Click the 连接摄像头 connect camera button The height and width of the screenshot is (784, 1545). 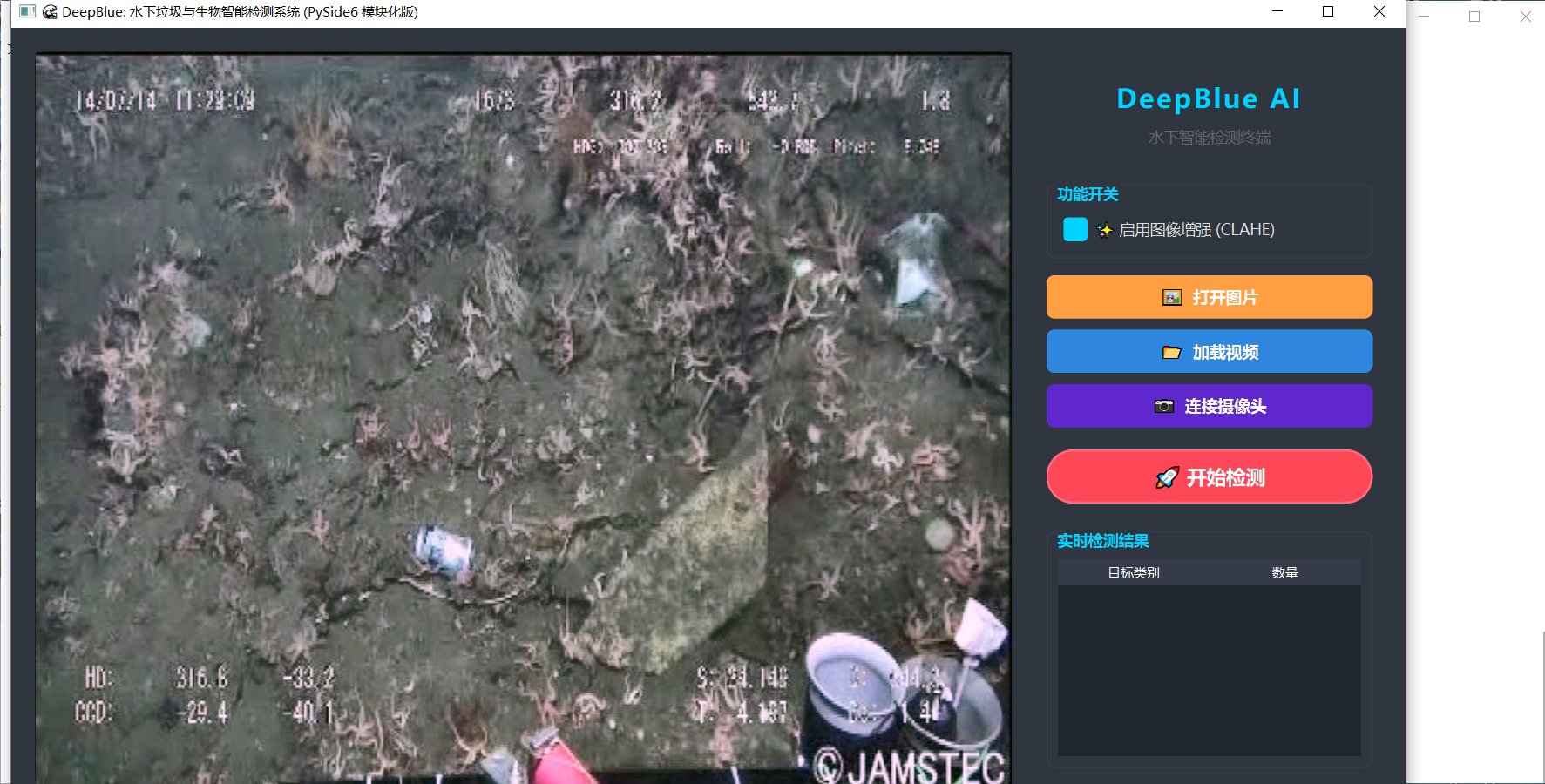[x=1210, y=406]
